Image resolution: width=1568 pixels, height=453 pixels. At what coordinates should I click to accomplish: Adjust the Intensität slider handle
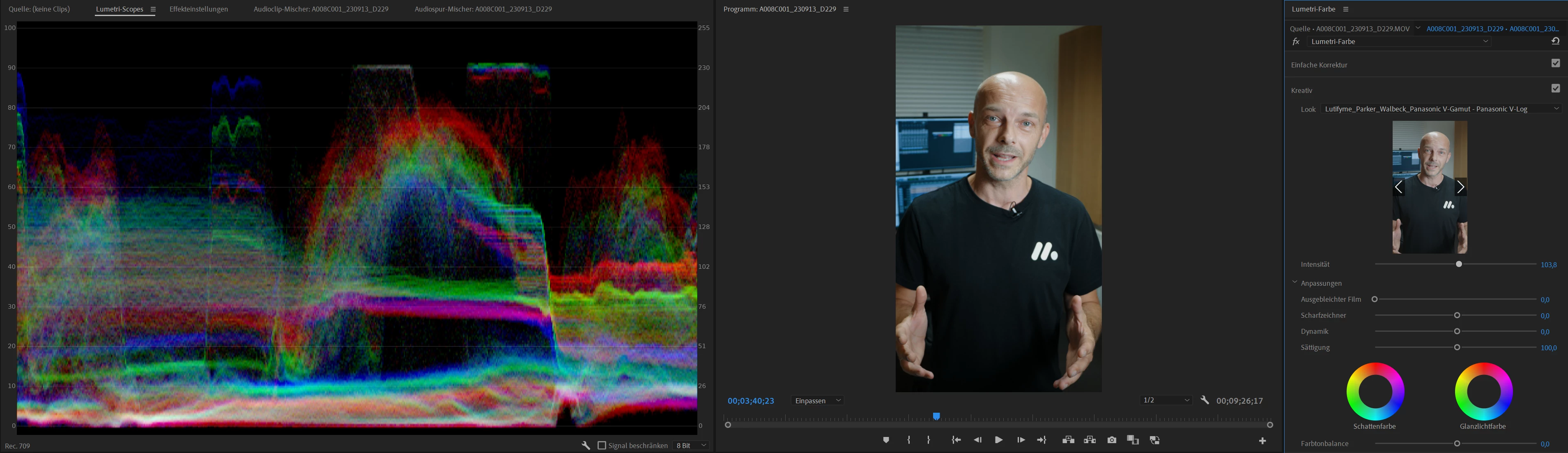[x=1459, y=264]
